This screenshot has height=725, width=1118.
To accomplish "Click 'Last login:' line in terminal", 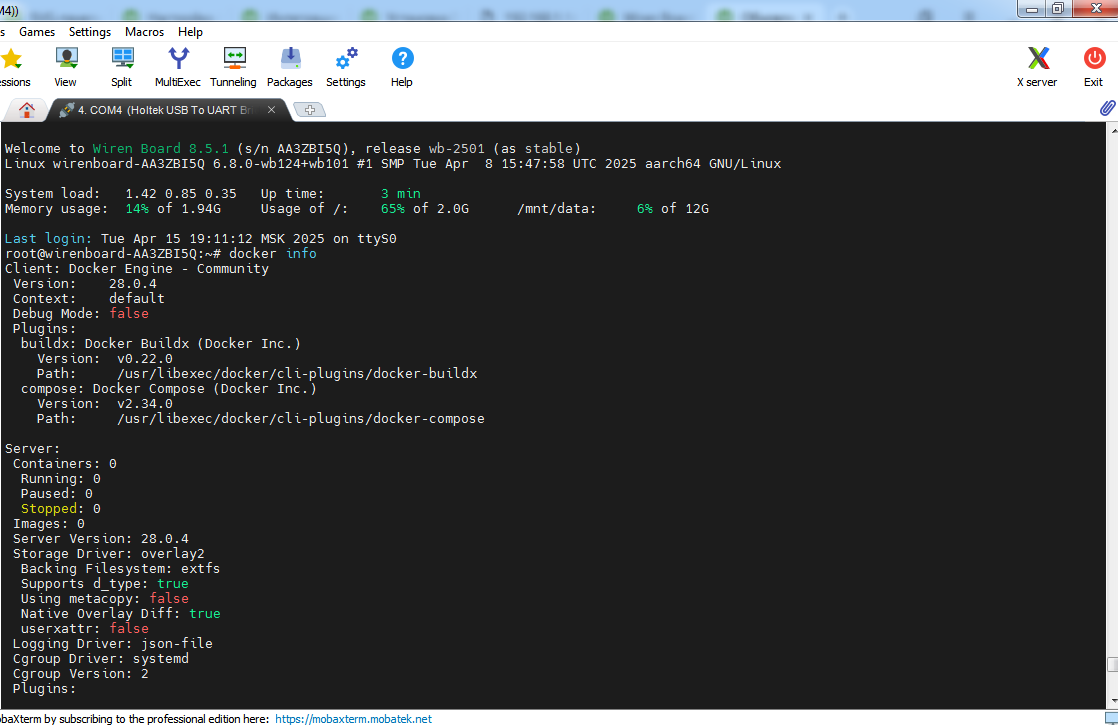I will (x=200, y=239).
